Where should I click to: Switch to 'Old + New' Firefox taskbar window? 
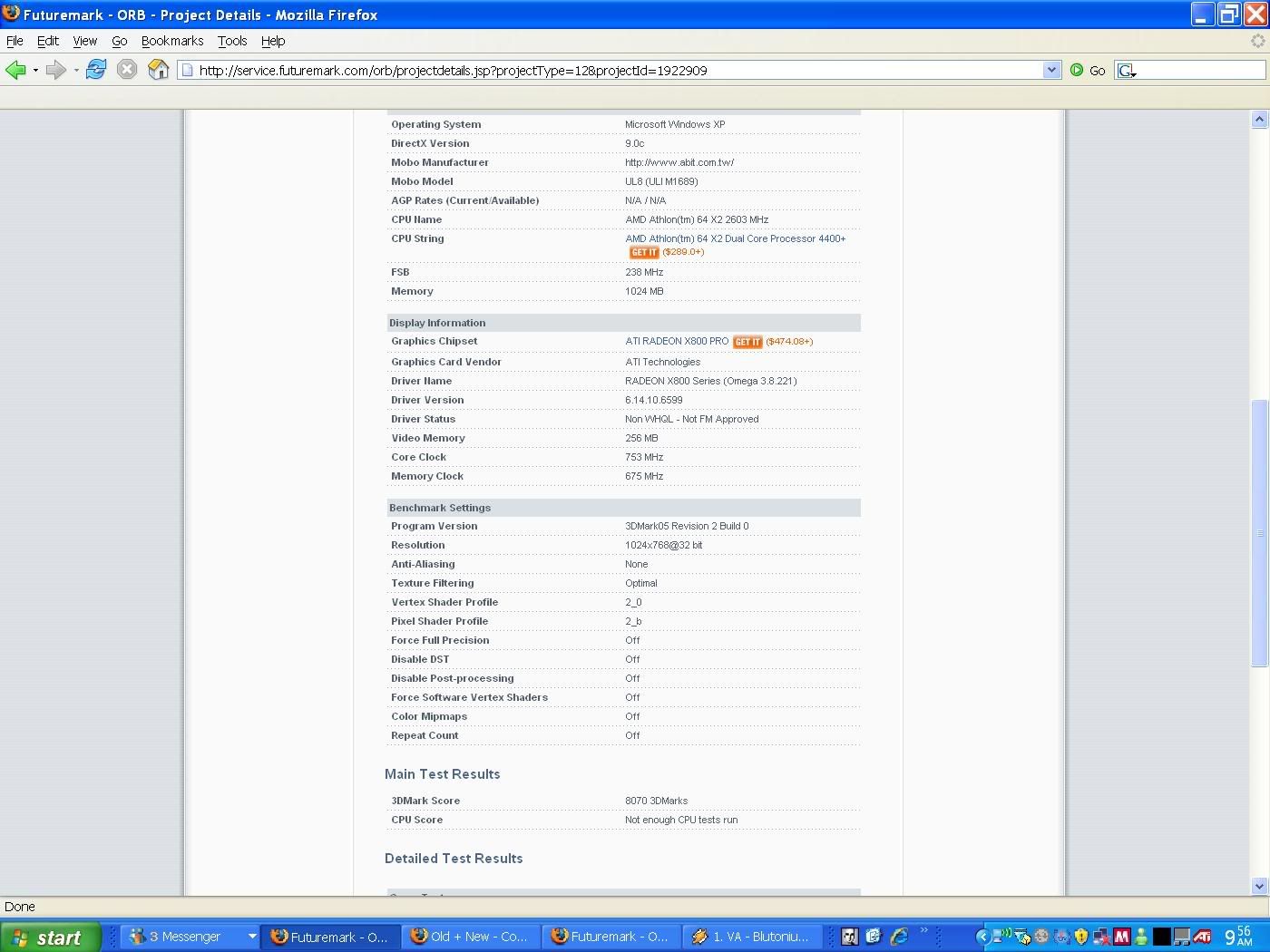point(472,937)
